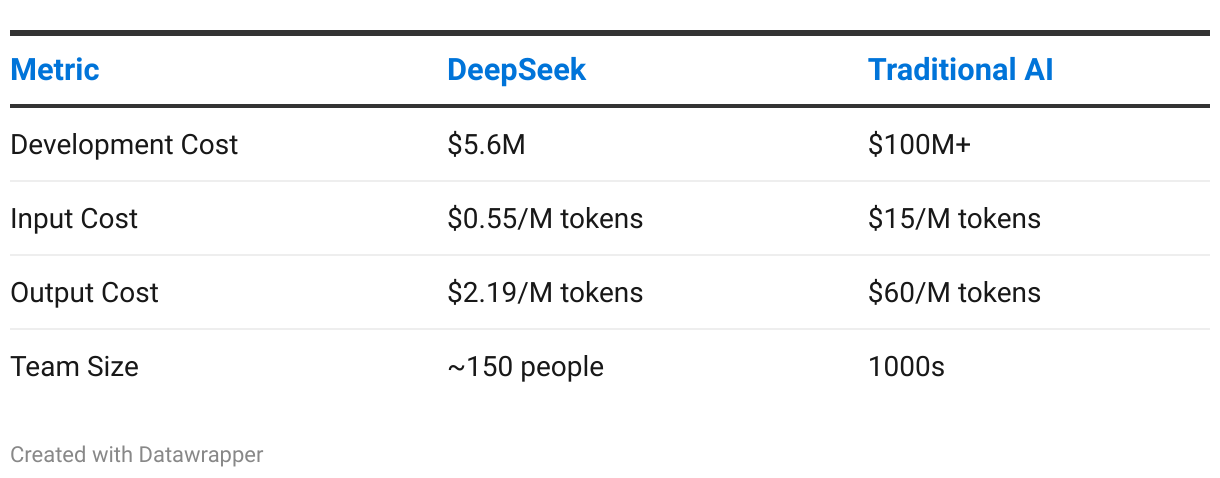This screenshot has height=478, width=1220.
Task: Click the Metric column header
Action: point(55,70)
